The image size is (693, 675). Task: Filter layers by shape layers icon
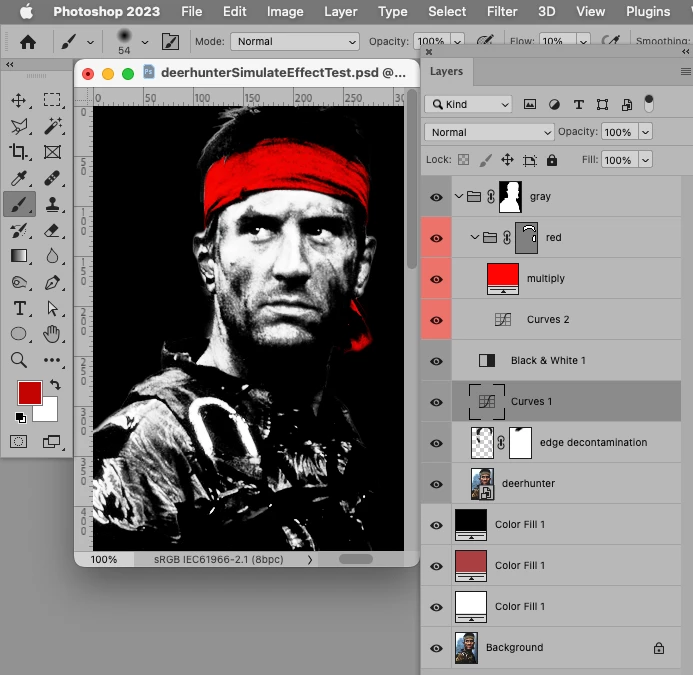point(602,104)
